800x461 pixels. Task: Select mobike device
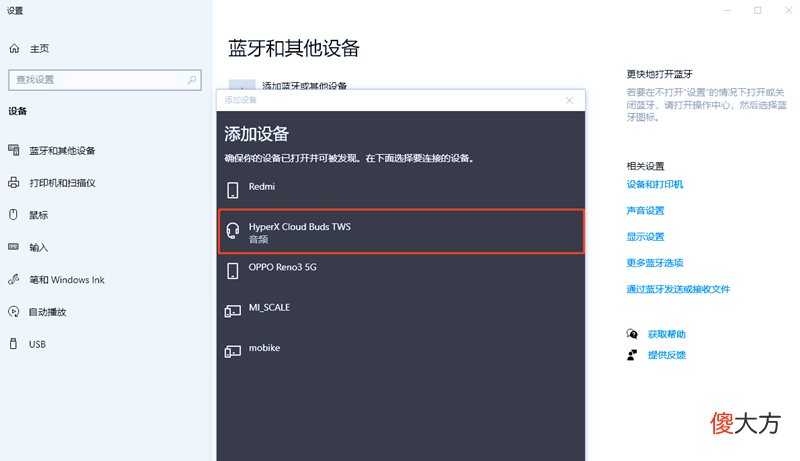tap(401, 351)
